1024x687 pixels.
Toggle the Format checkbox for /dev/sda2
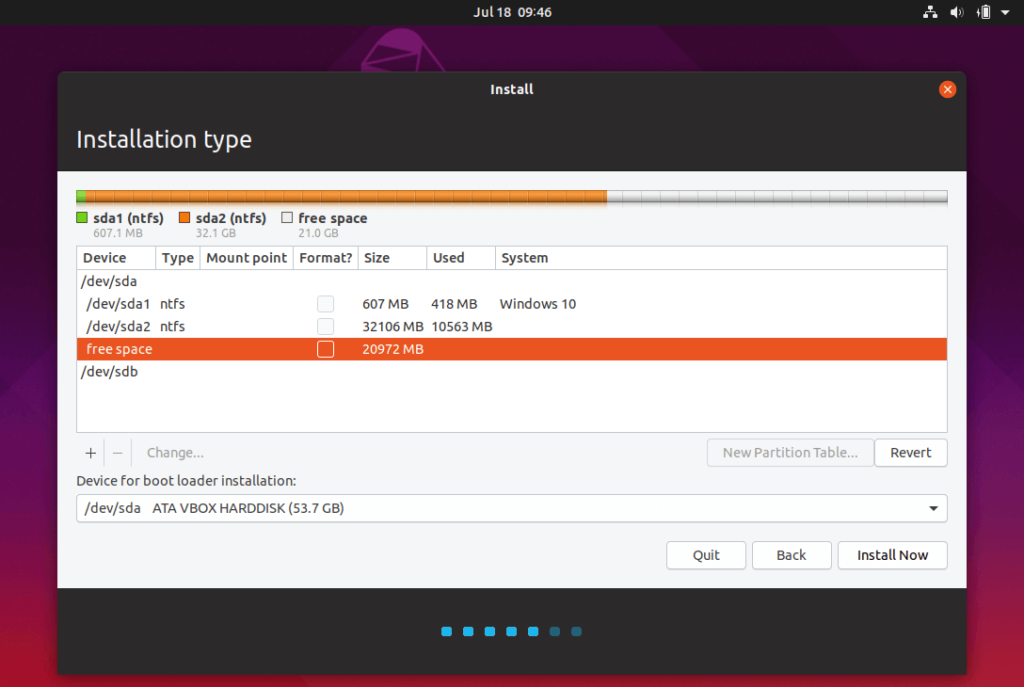click(325, 326)
